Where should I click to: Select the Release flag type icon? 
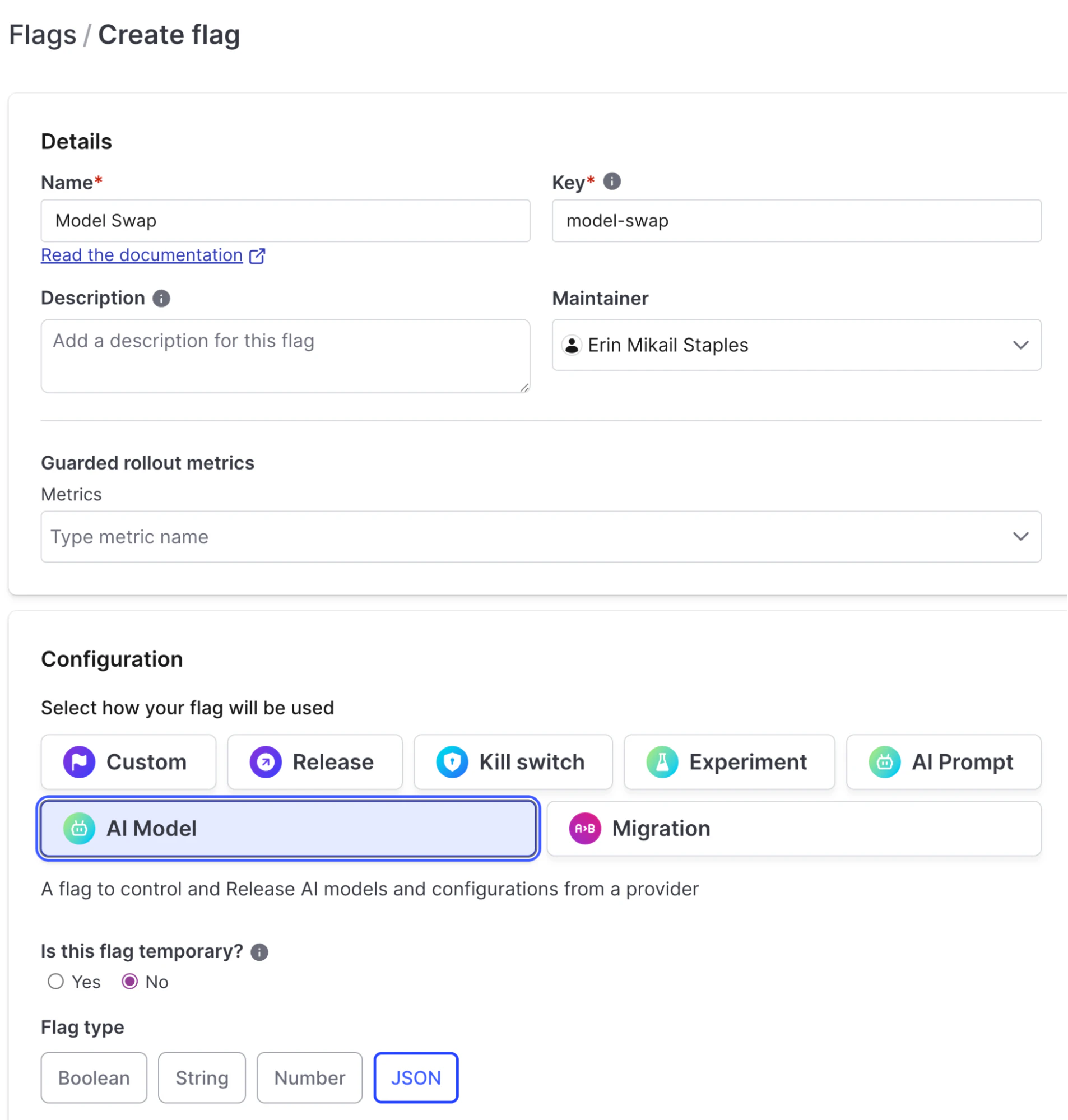click(265, 762)
